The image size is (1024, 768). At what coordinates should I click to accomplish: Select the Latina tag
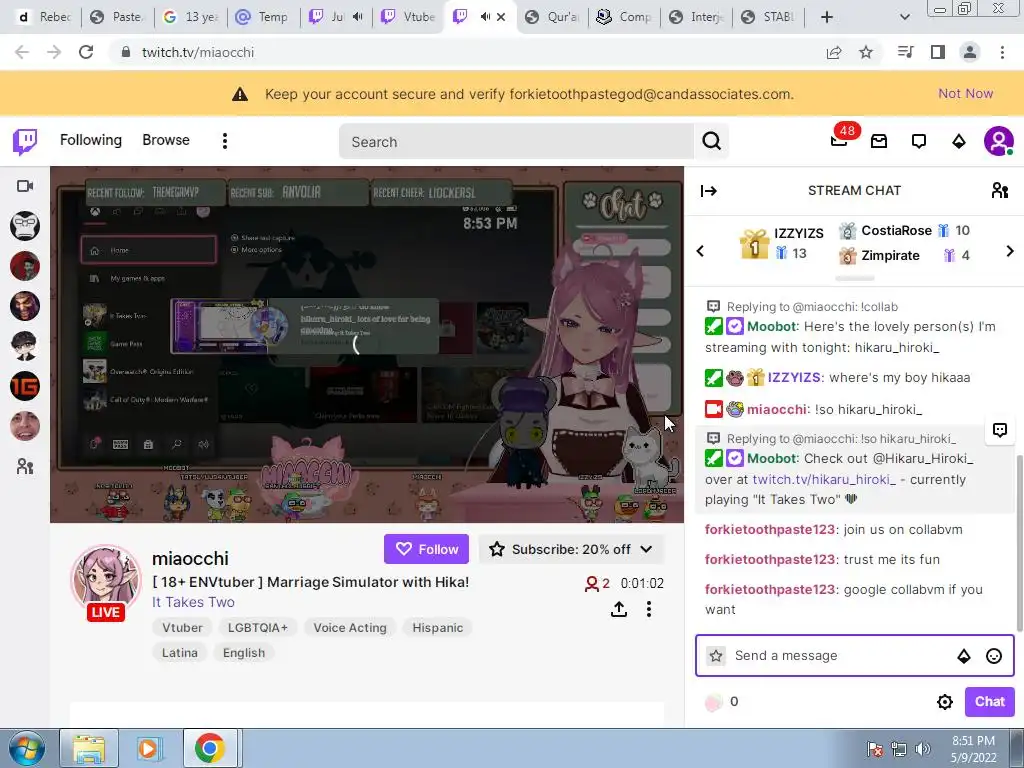[x=180, y=653]
